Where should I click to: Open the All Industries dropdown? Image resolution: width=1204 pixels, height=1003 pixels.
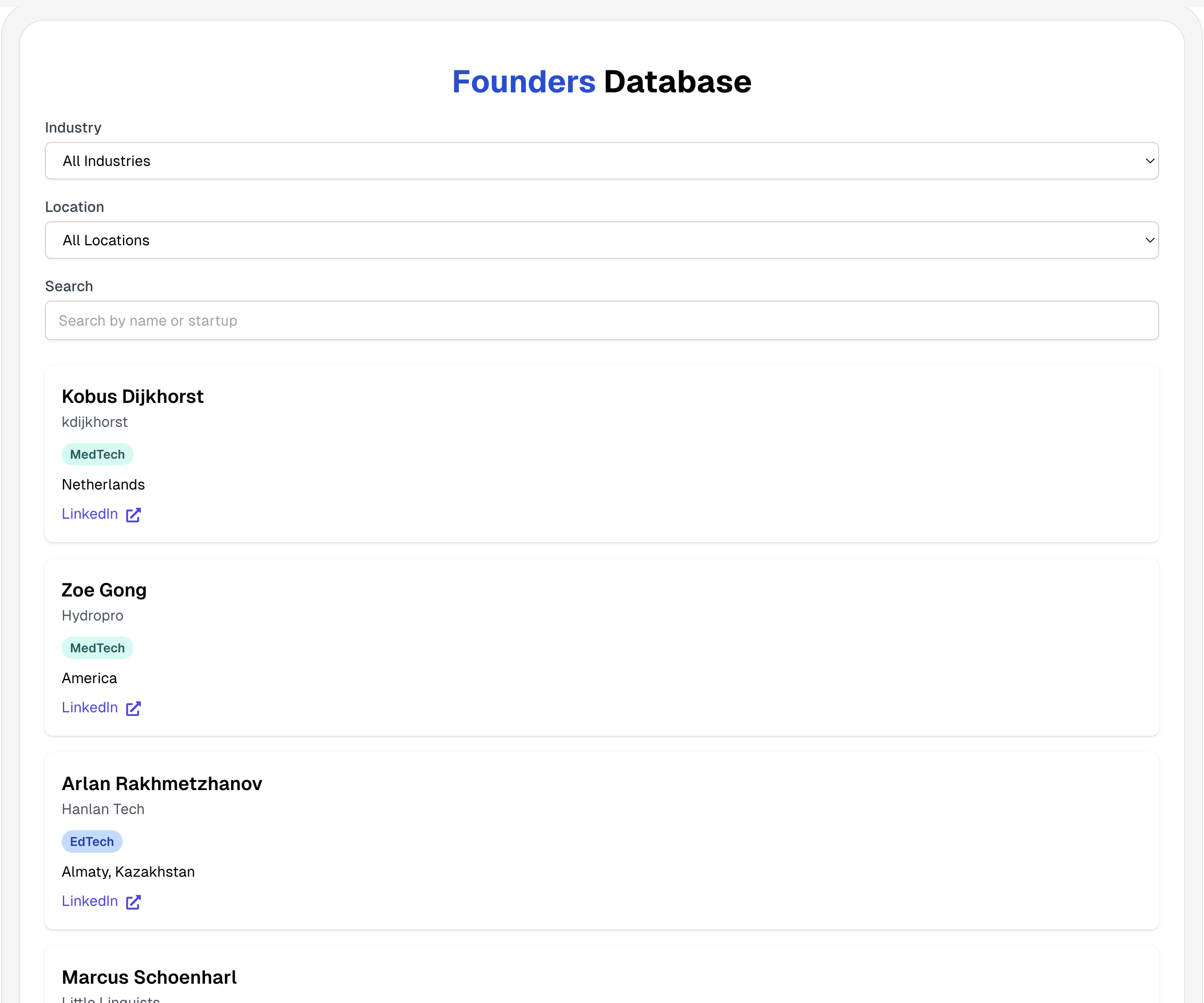pyautogui.click(x=601, y=161)
